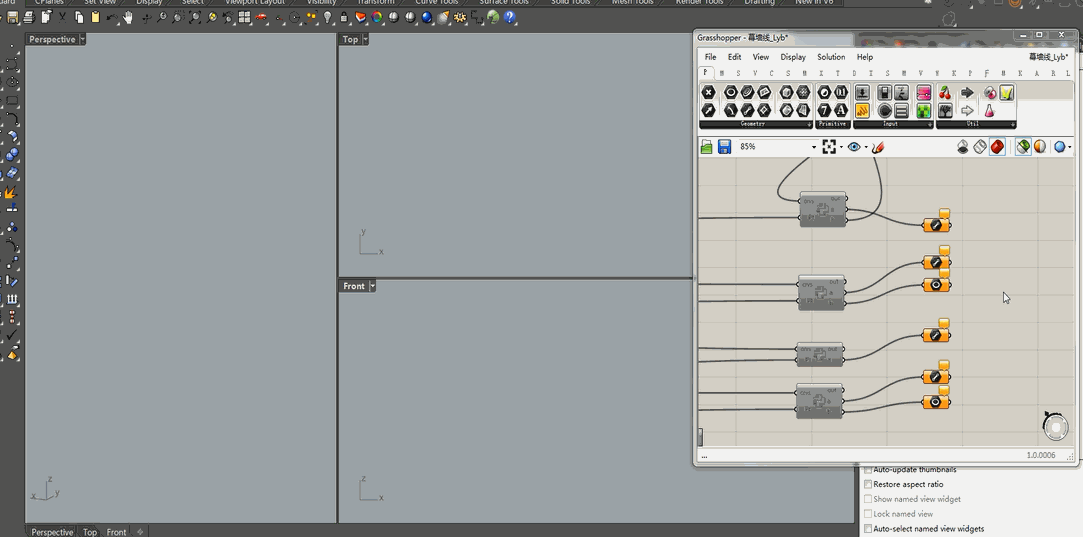
Task: Open the Grasshopper Edit menu
Action: tap(734, 57)
